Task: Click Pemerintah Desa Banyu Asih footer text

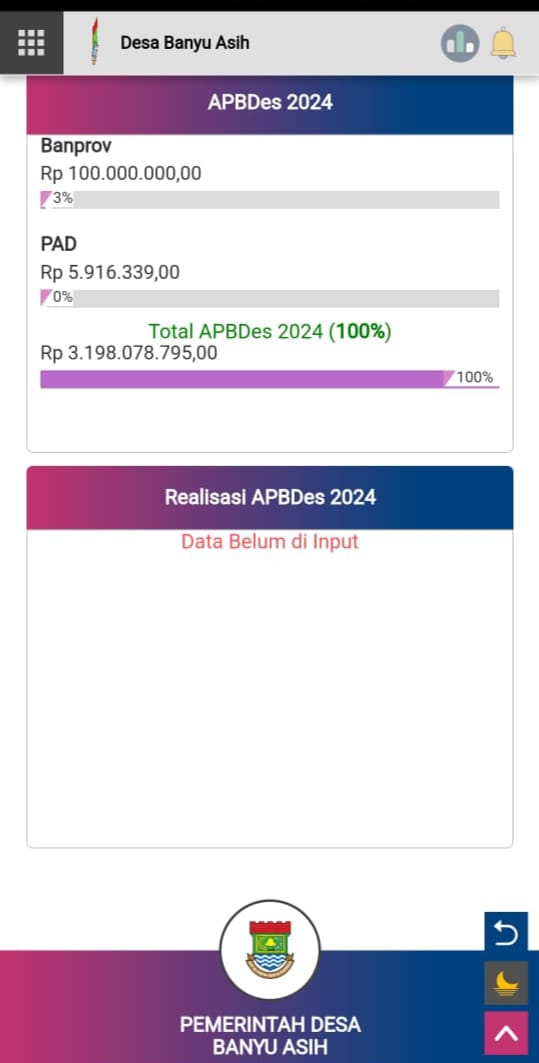Action: [270, 1035]
